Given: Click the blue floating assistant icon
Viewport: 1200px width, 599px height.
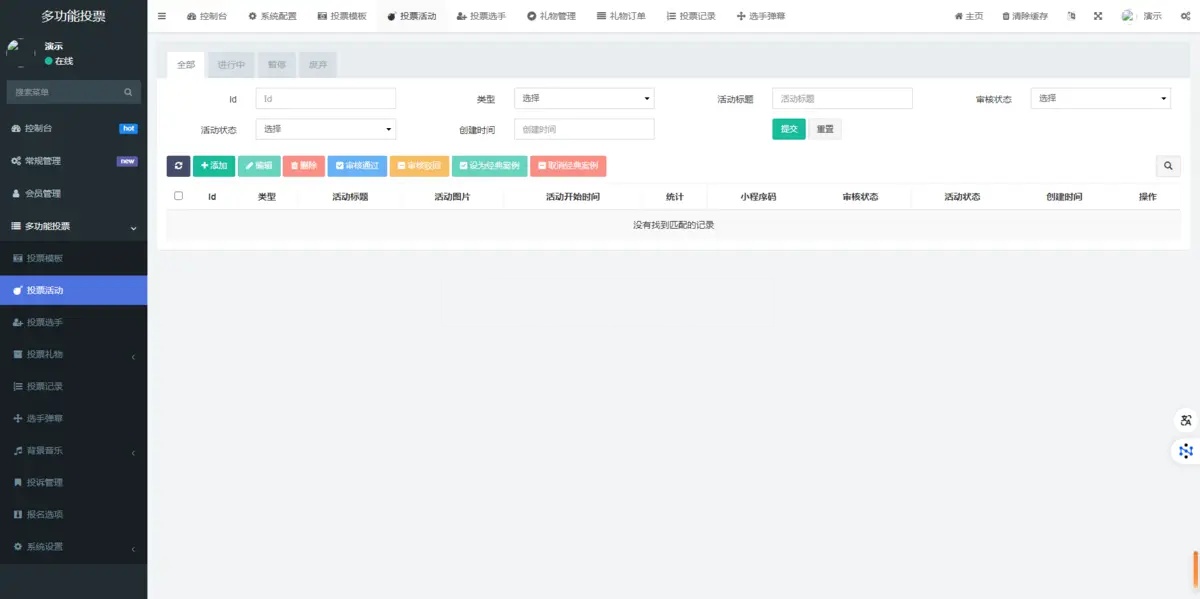Looking at the screenshot, I should tap(1186, 451).
